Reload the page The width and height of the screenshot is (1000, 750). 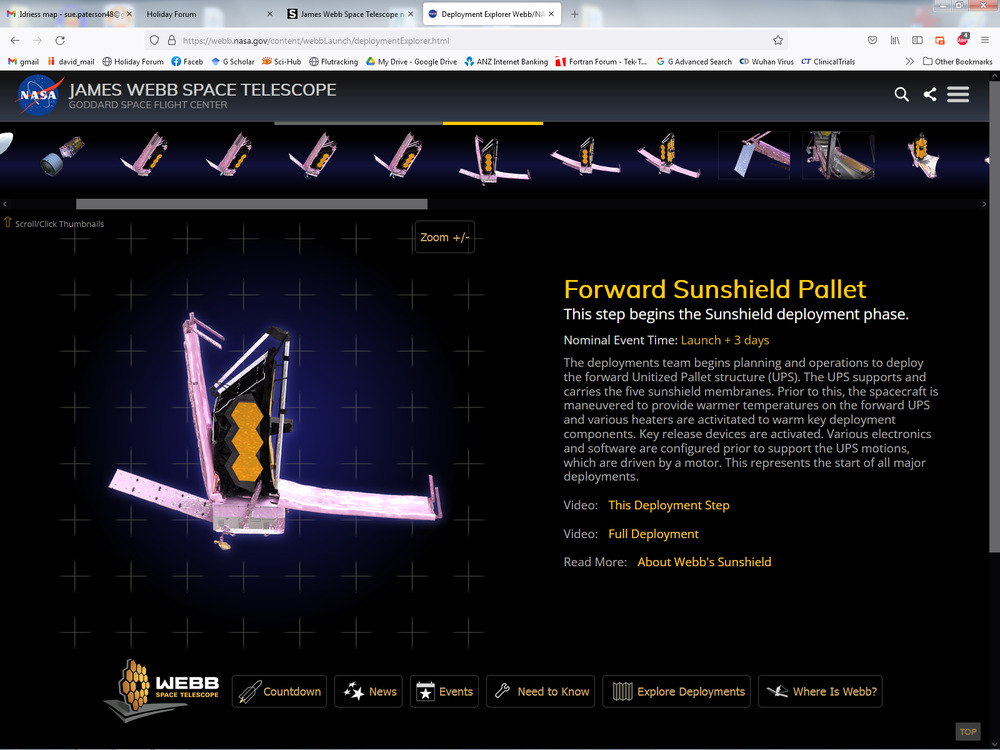pyautogui.click(x=60, y=40)
